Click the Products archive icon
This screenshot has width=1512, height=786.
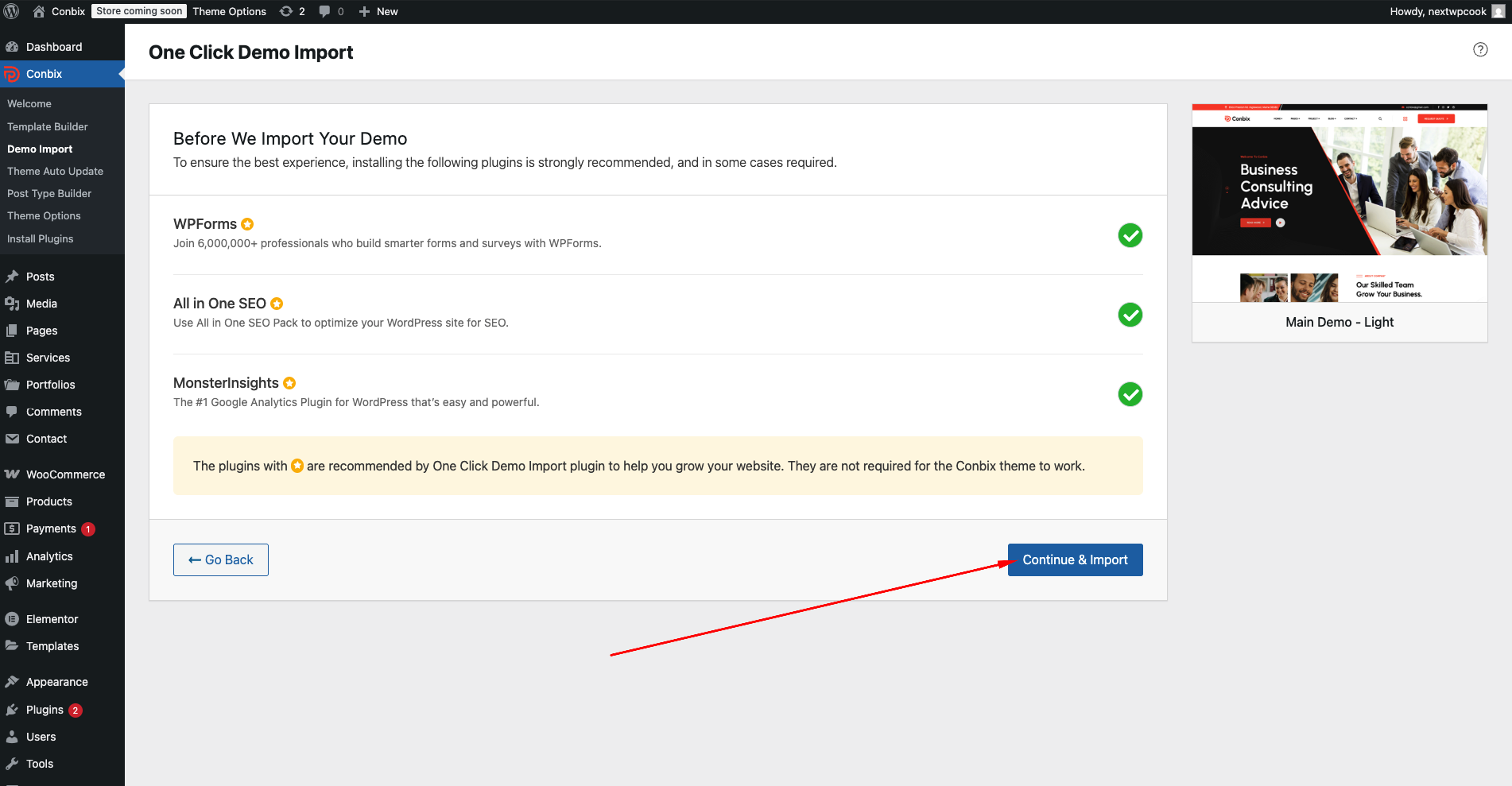[x=12, y=501]
